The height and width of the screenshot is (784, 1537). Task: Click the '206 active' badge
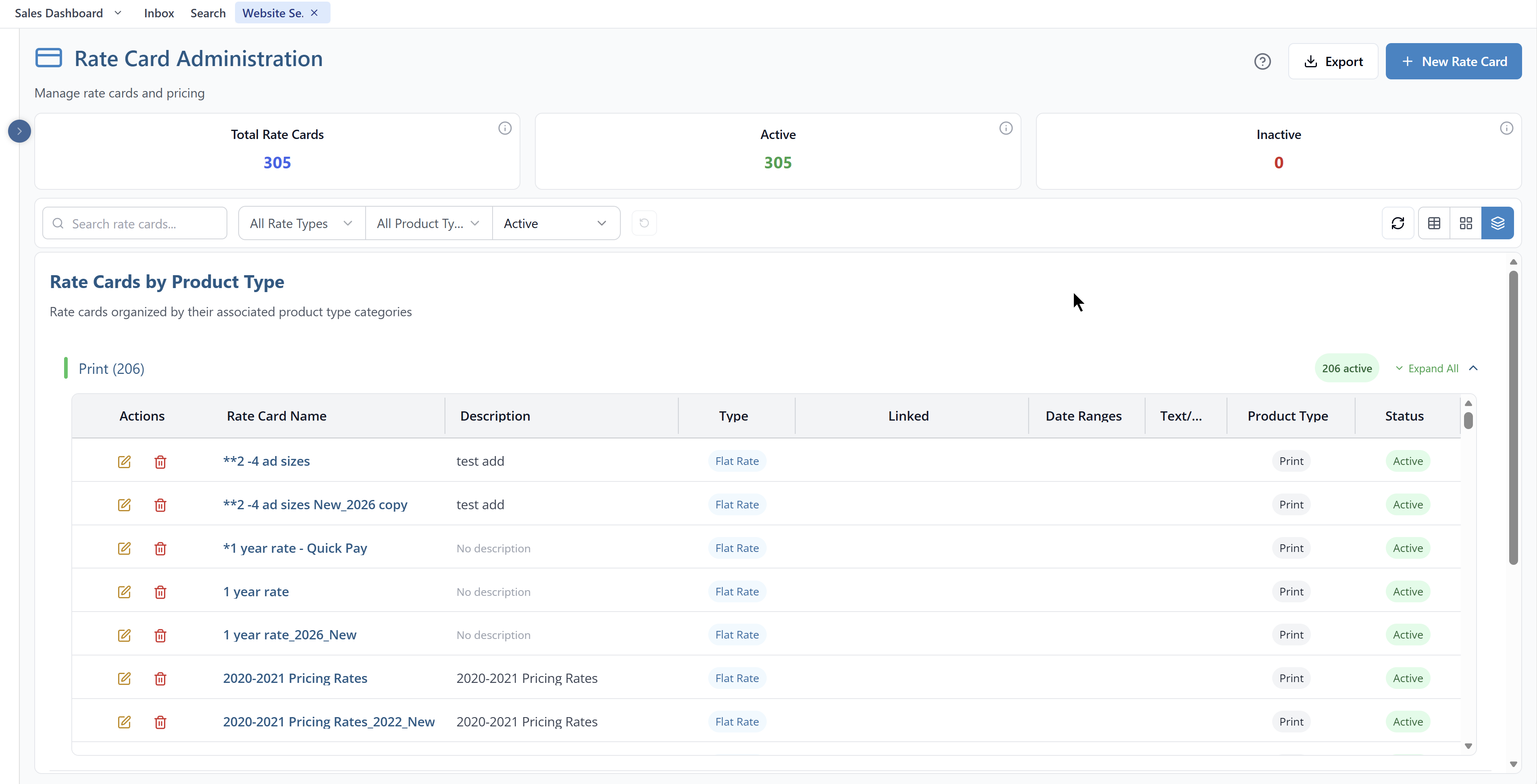[x=1347, y=369]
